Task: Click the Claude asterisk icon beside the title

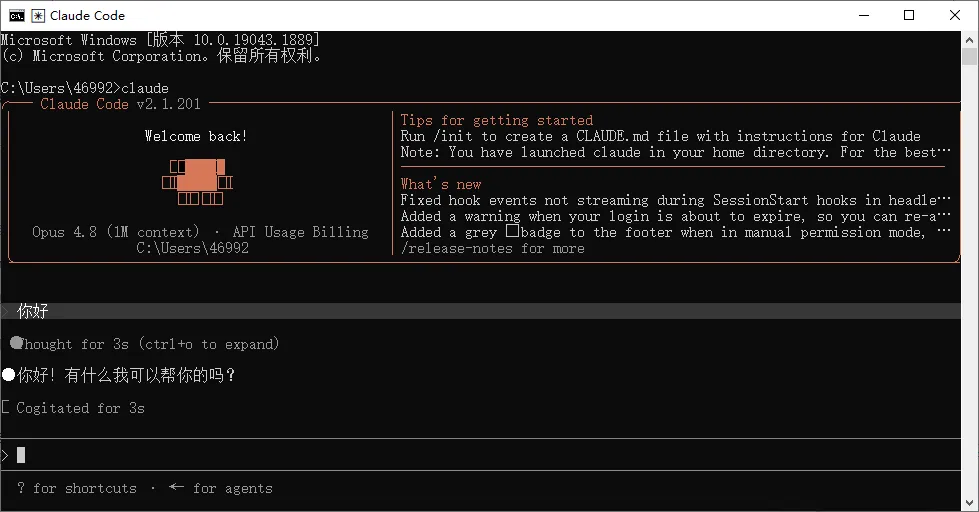Action: coord(38,16)
